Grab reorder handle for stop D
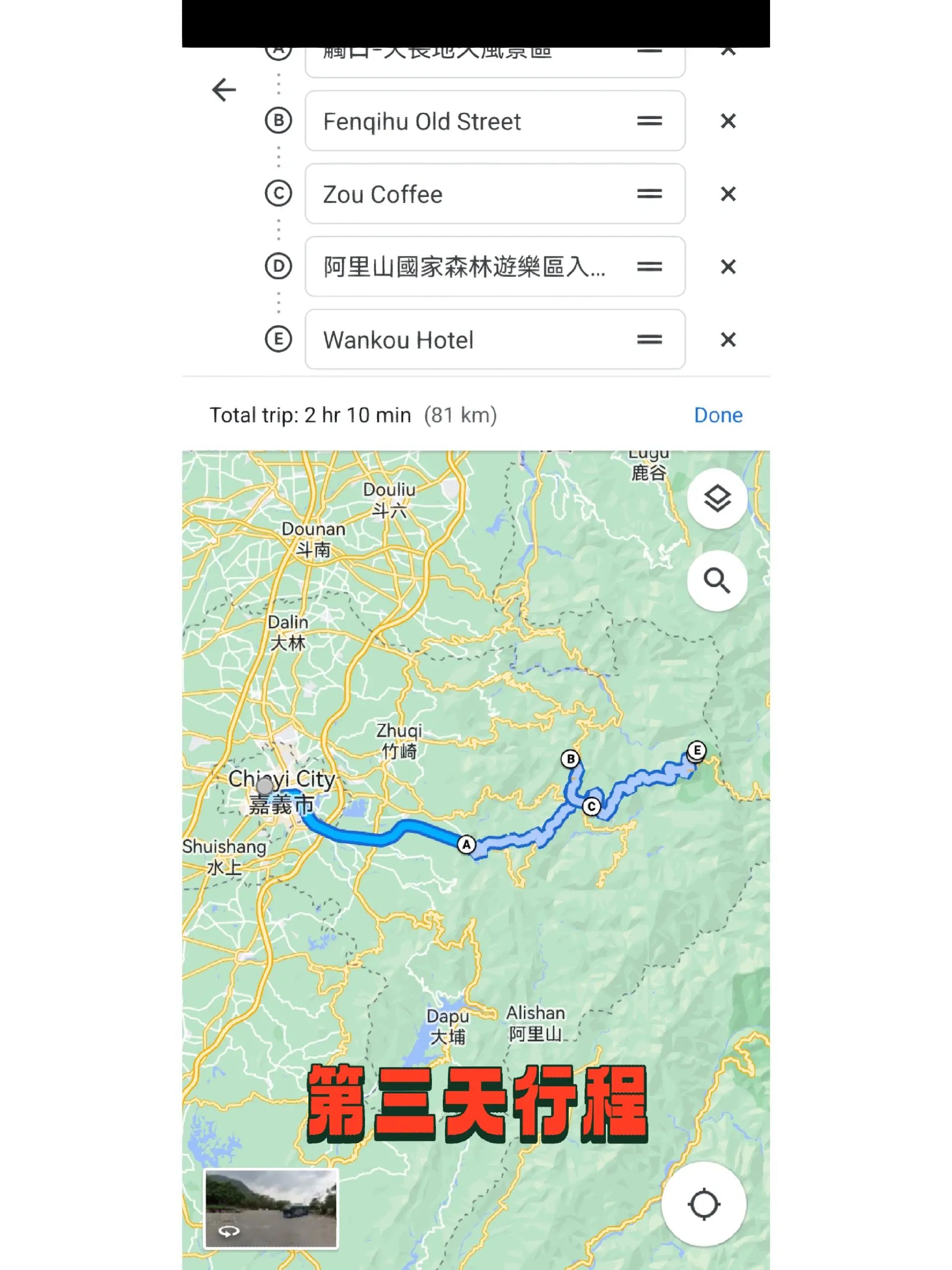 point(649,267)
